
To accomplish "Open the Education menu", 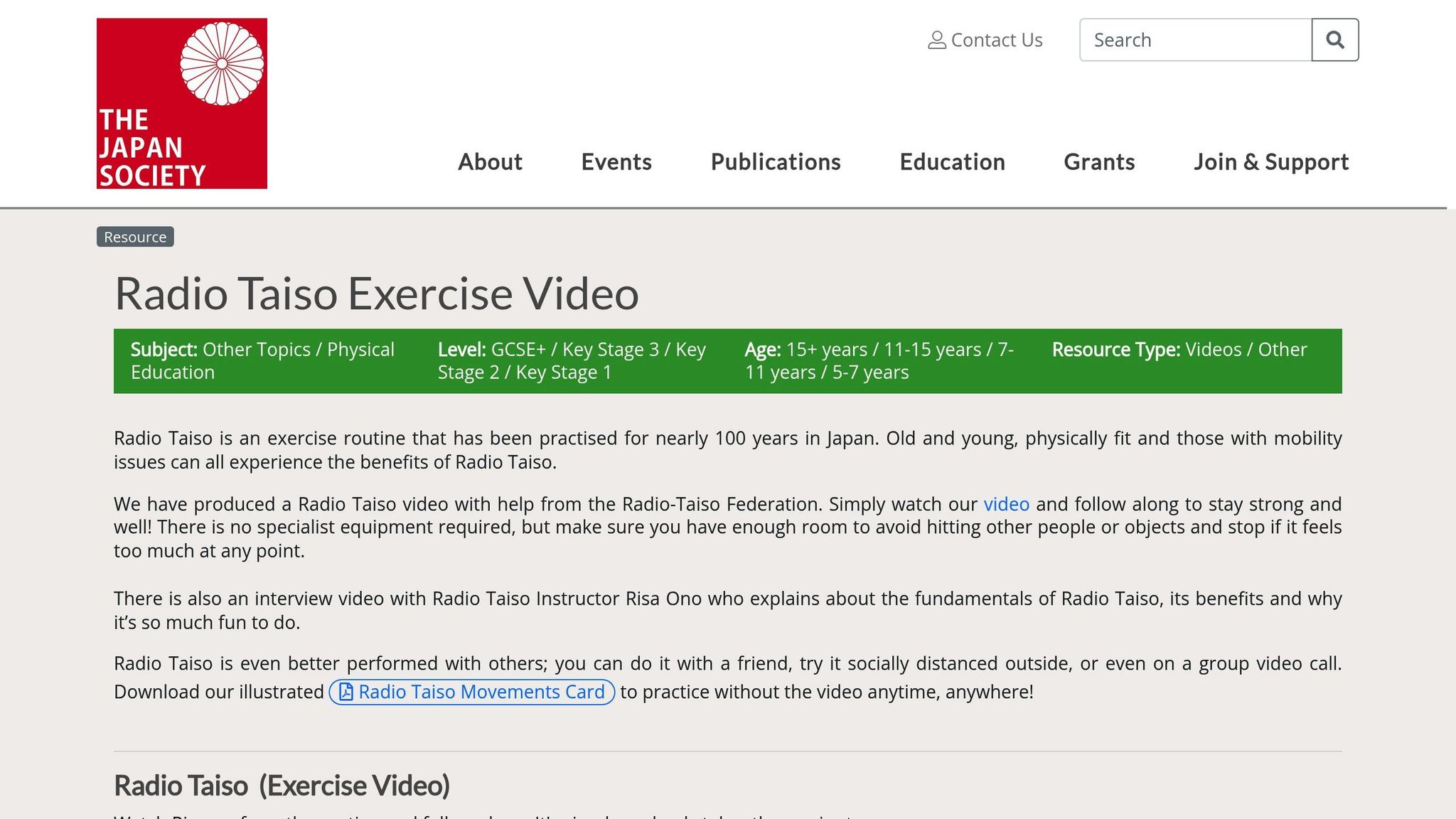I will [952, 162].
